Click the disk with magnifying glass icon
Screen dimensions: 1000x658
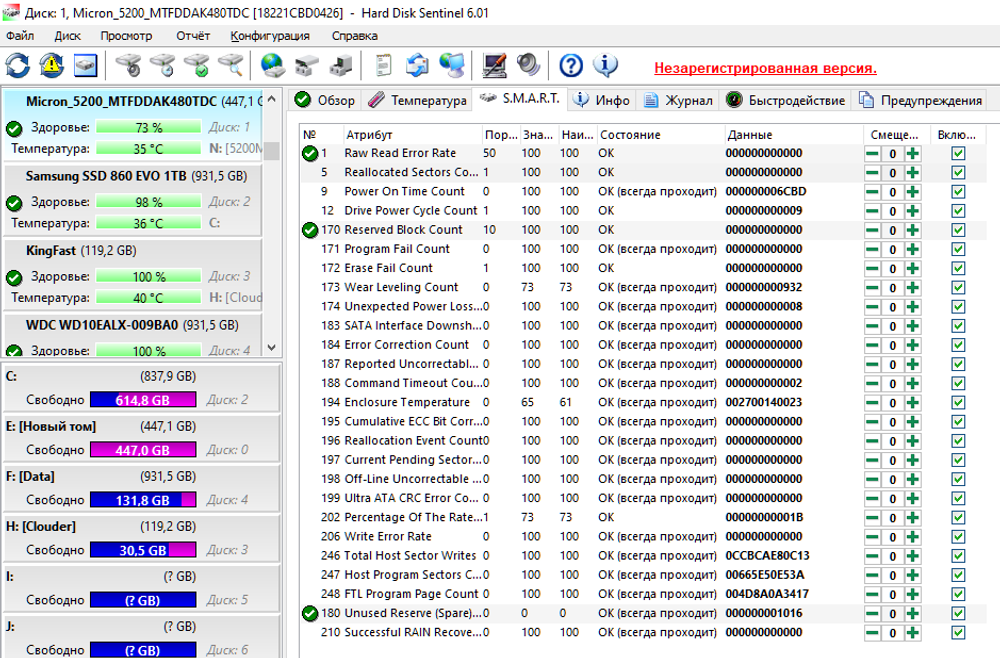coord(231,65)
